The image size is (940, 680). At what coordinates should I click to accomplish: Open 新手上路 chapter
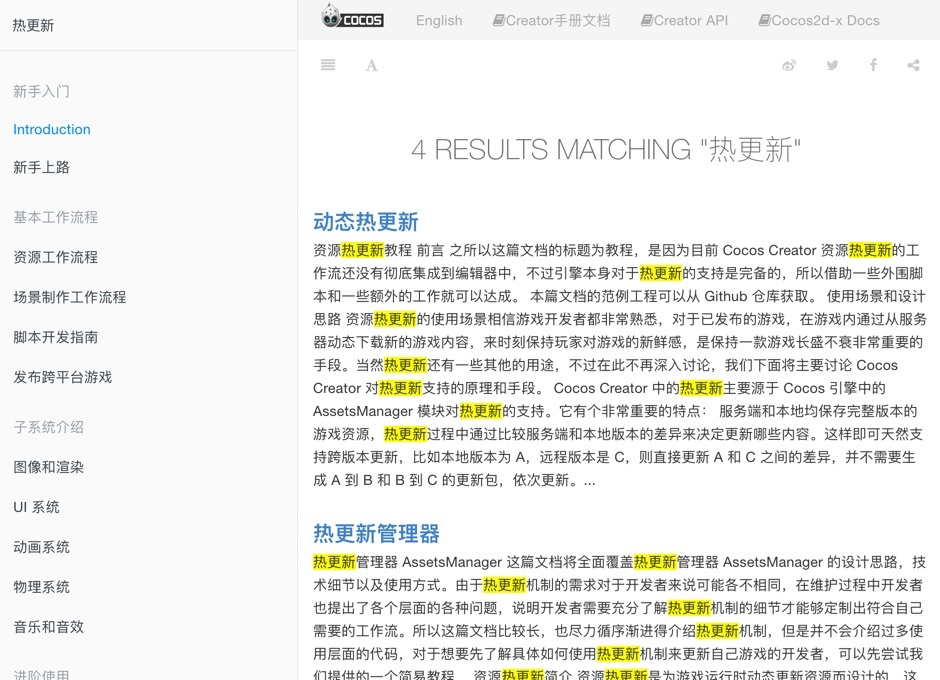[41, 167]
